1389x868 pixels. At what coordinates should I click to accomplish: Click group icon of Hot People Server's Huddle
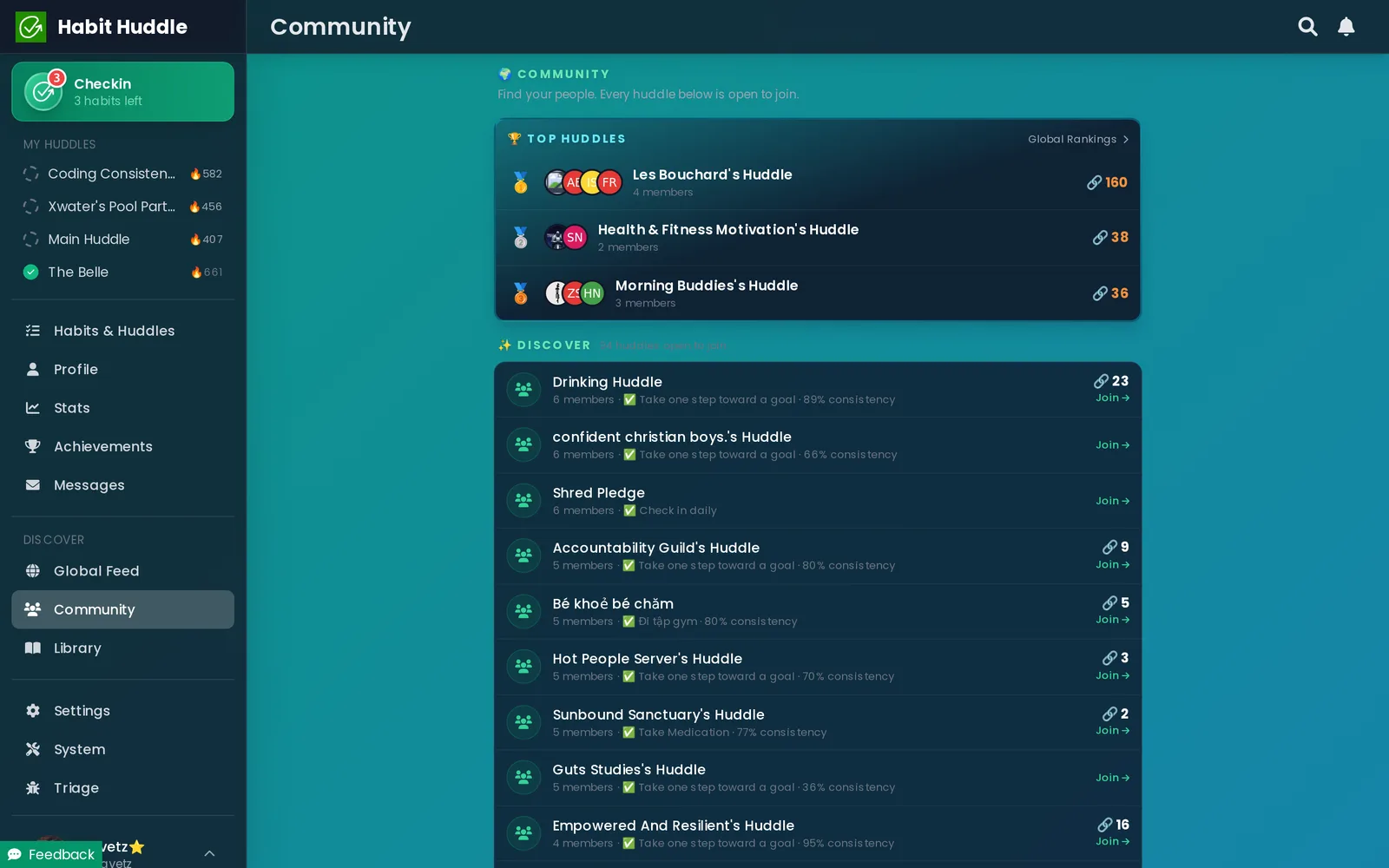click(523, 667)
